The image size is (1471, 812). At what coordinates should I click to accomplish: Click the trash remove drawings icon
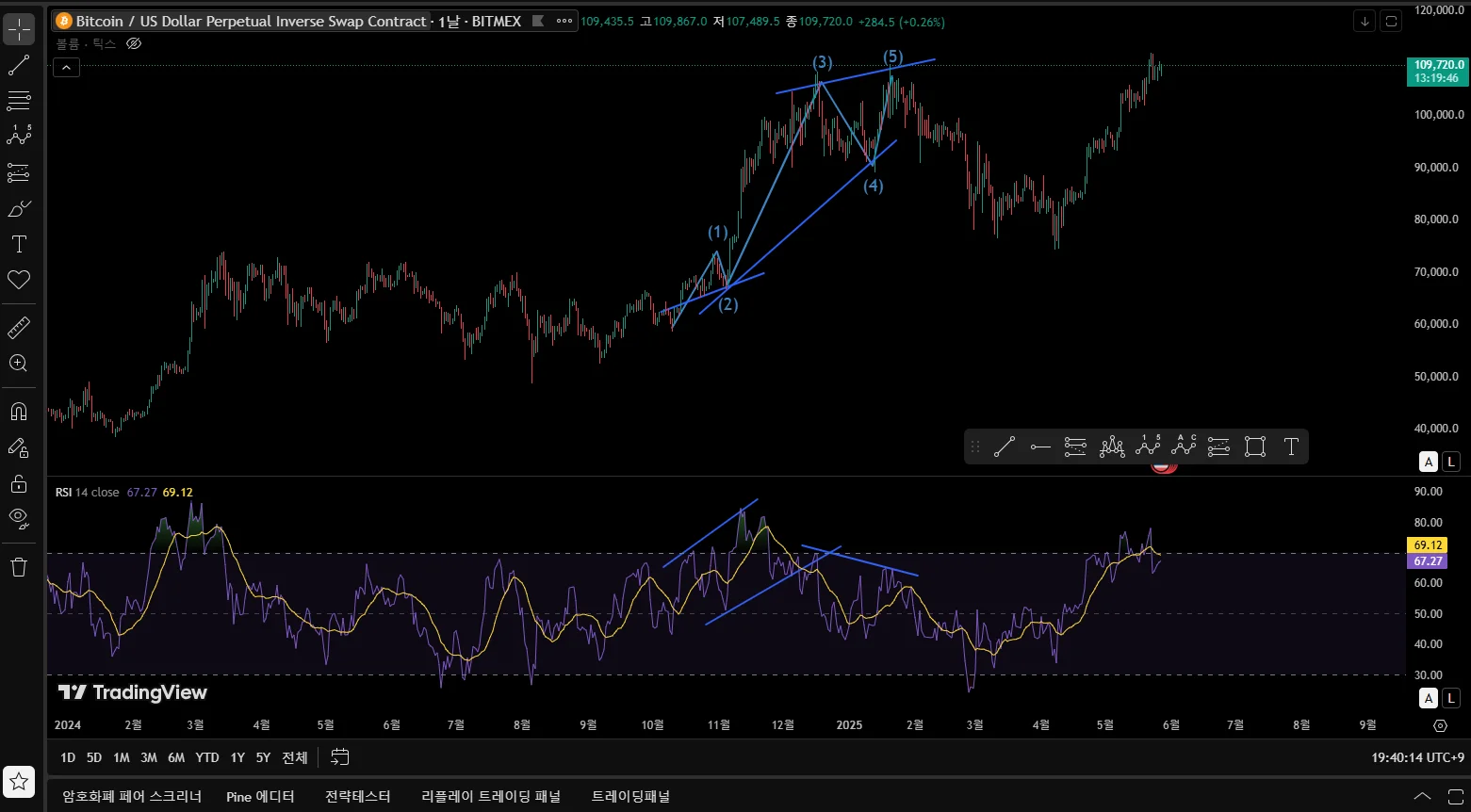19,567
